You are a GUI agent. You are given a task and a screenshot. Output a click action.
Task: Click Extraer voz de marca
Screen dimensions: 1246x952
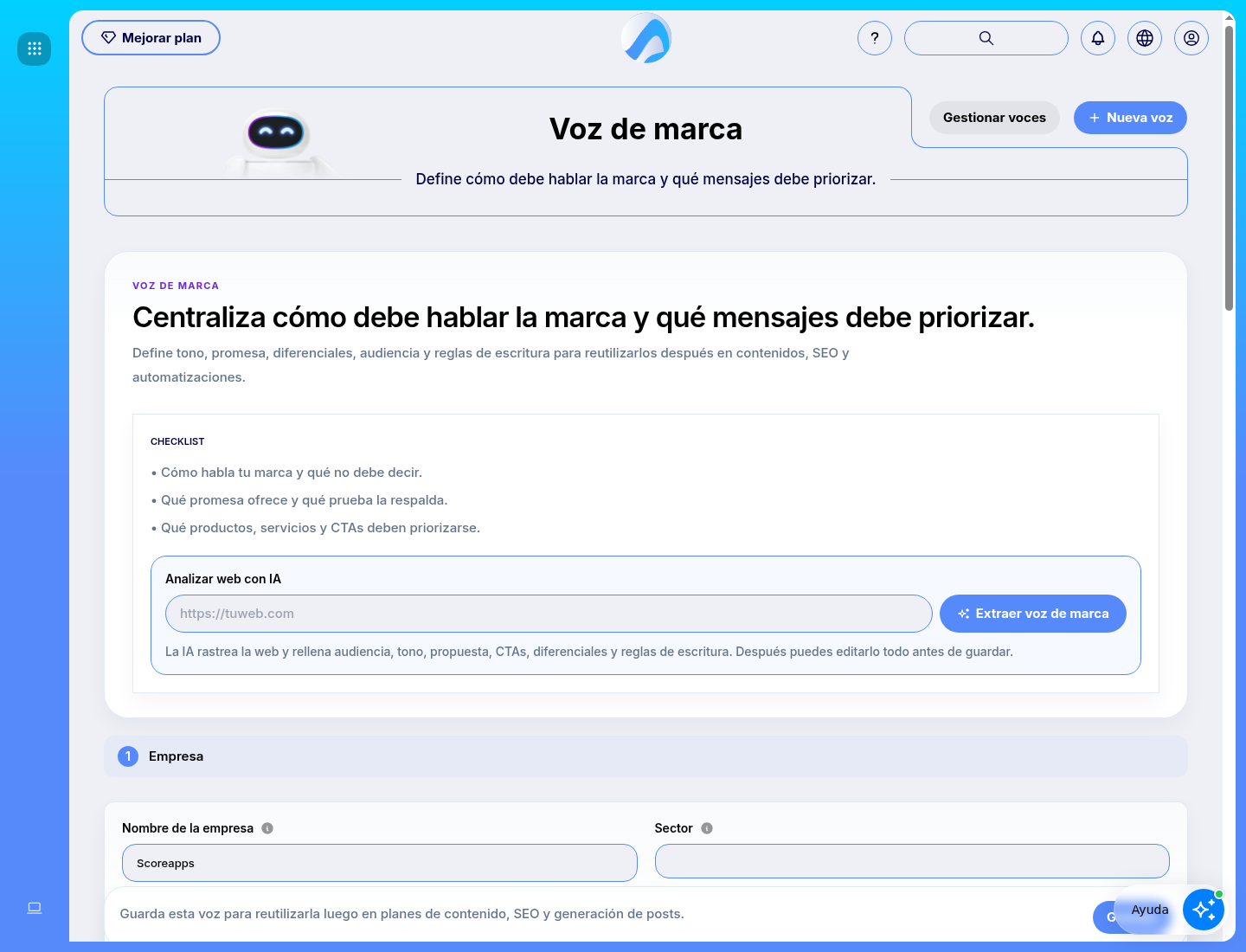pyautogui.click(x=1033, y=614)
